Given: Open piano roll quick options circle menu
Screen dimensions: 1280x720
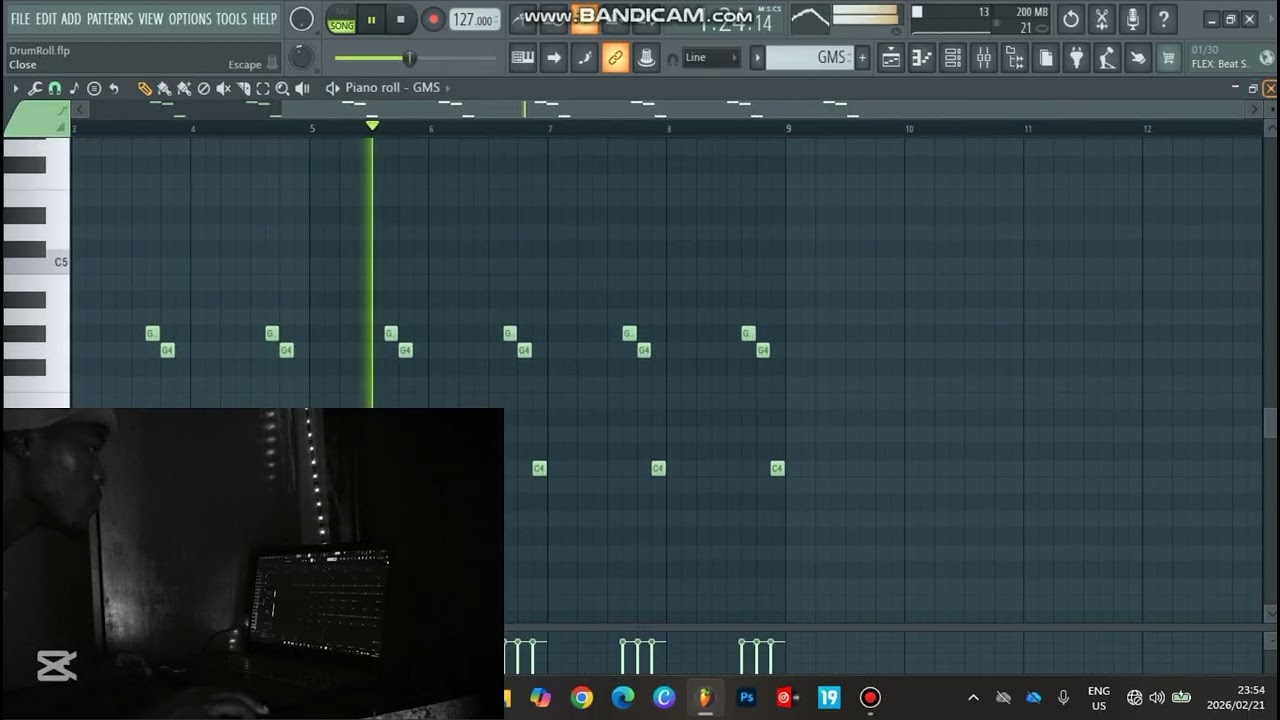Looking at the screenshot, I should 94,88.
